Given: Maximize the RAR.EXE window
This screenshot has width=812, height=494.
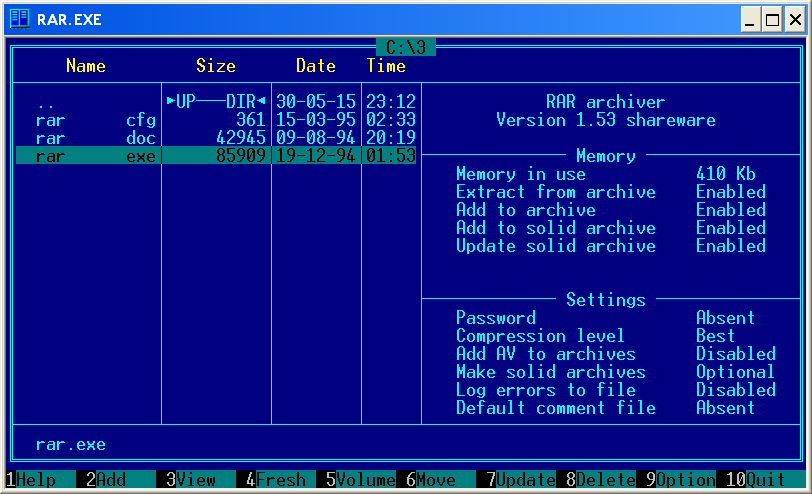Looking at the screenshot, I should pos(772,20).
